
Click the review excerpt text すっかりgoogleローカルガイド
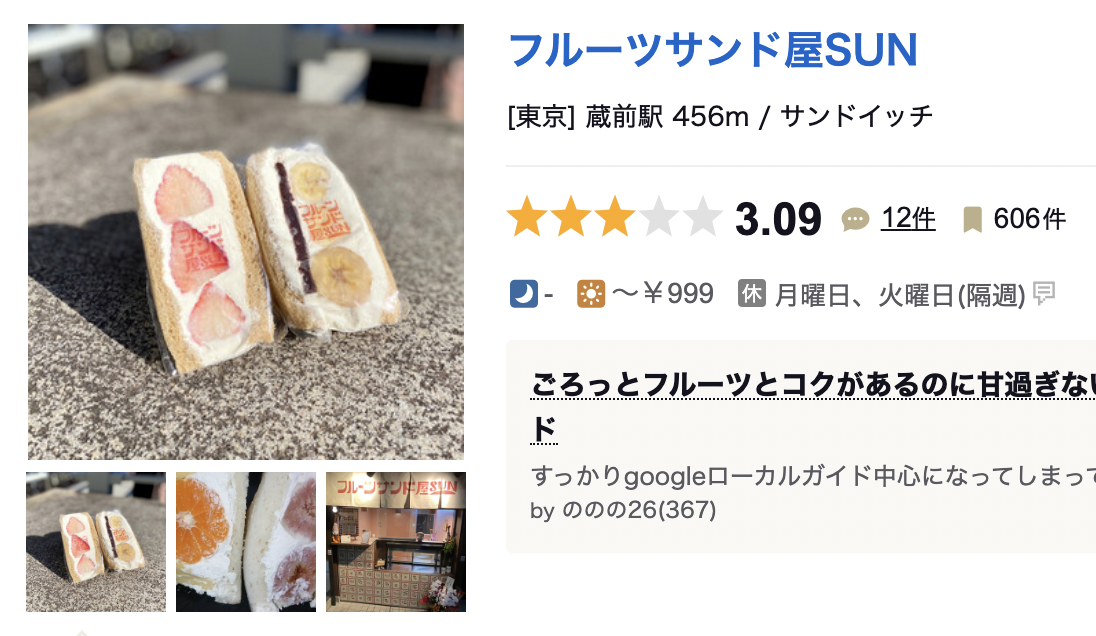tap(813, 476)
